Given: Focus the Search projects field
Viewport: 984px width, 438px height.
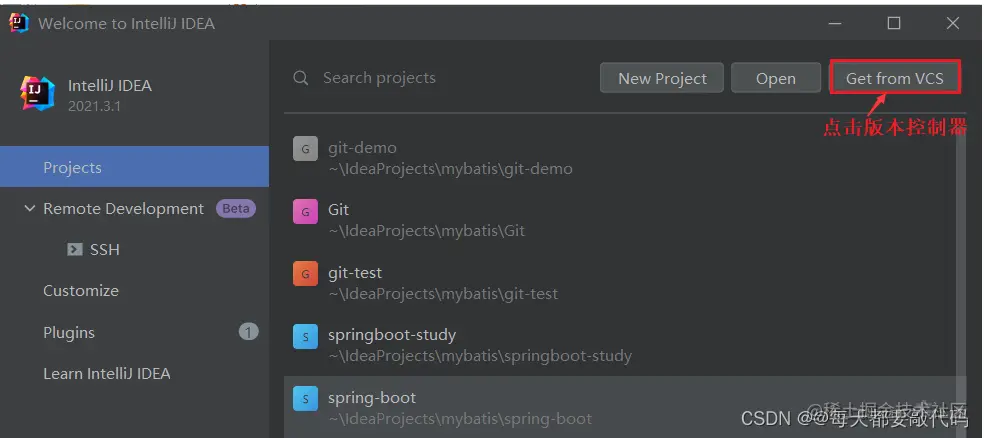Looking at the screenshot, I should pyautogui.click(x=440, y=78).
